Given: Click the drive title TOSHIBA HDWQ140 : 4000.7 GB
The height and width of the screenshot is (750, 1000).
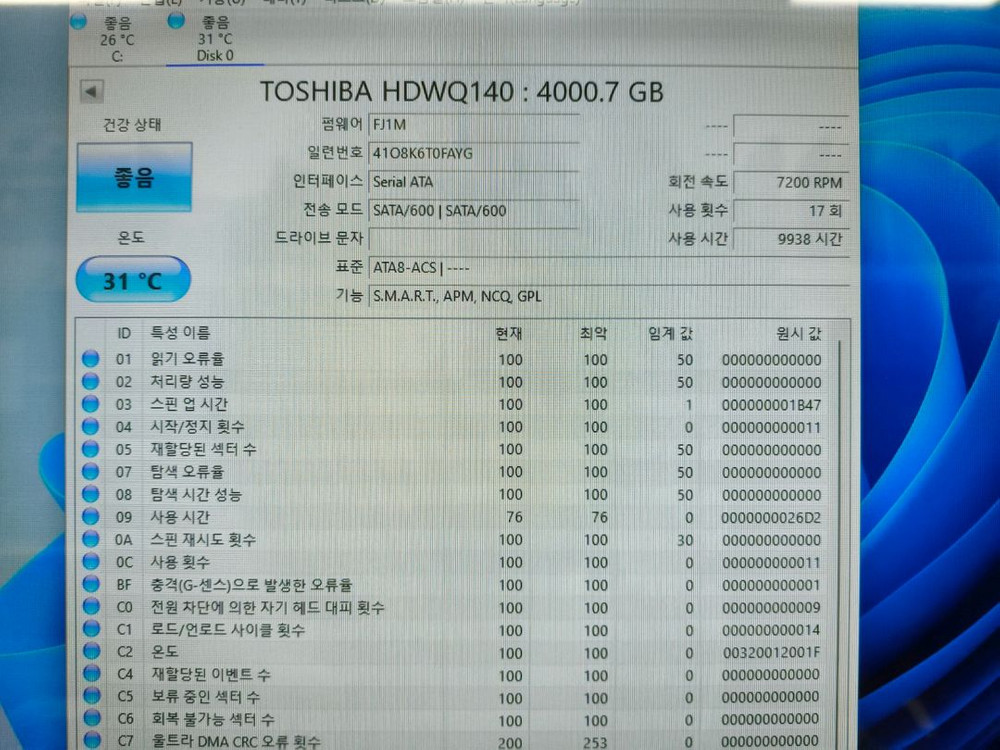Looking at the screenshot, I should pyautogui.click(x=462, y=92).
